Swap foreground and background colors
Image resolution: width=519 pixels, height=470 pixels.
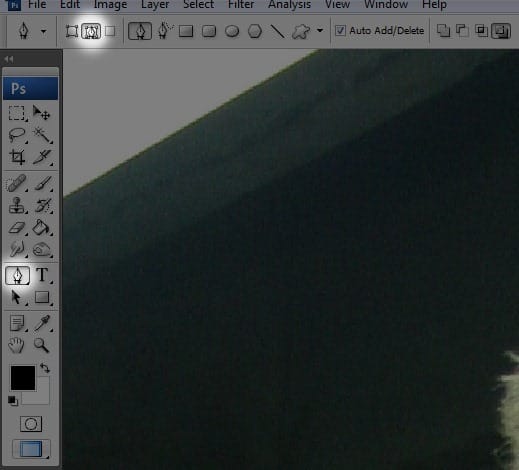(45, 368)
